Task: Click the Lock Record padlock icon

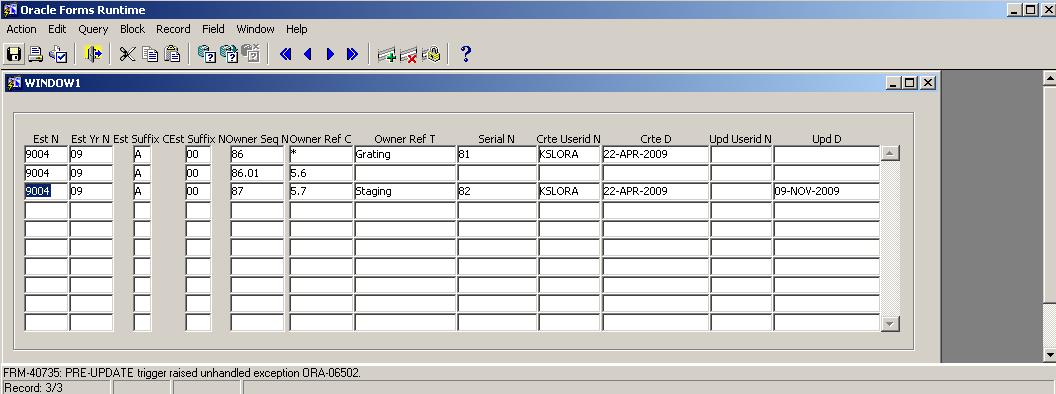Action: (x=431, y=54)
